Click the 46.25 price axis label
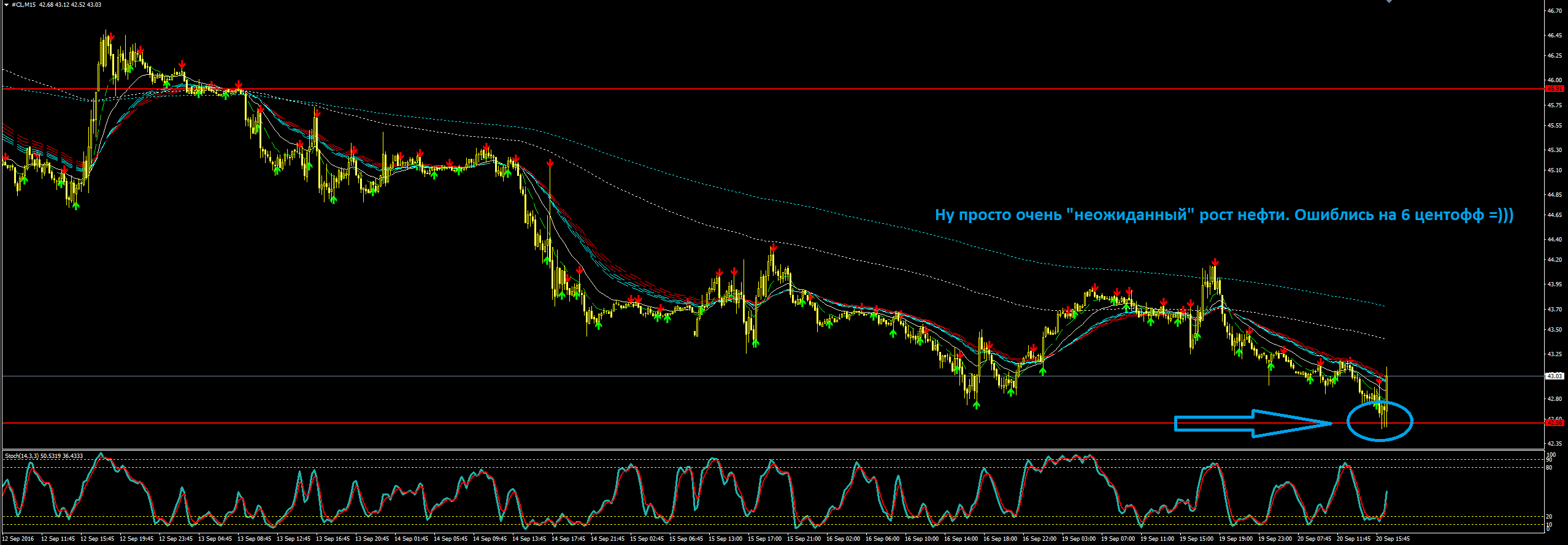This screenshot has width=1568, height=545. [x=1555, y=56]
